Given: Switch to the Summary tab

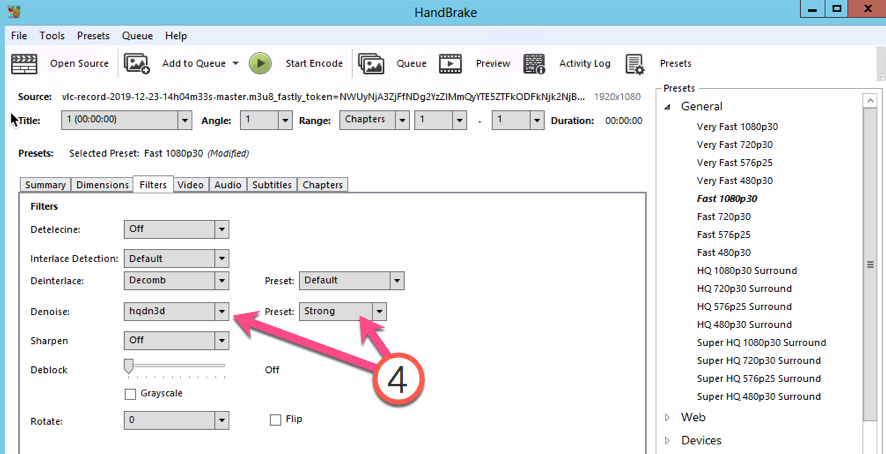Looking at the screenshot, I should pos(45,185).
